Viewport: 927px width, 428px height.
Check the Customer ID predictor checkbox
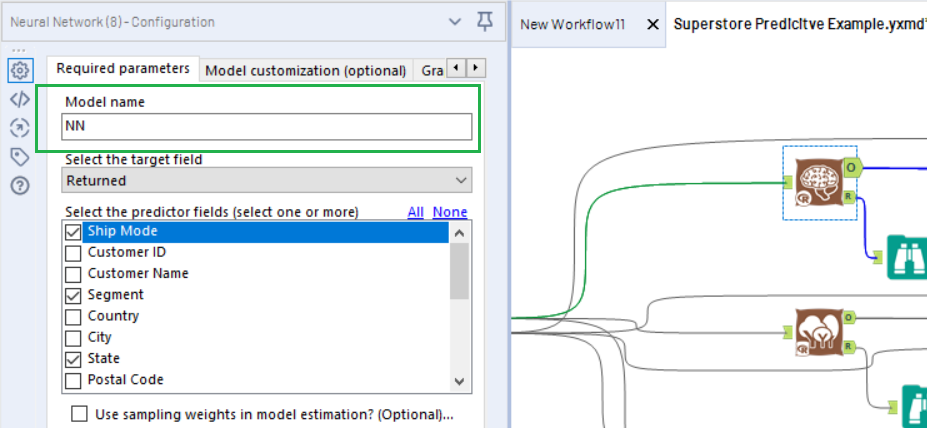[x=73, y=254]
